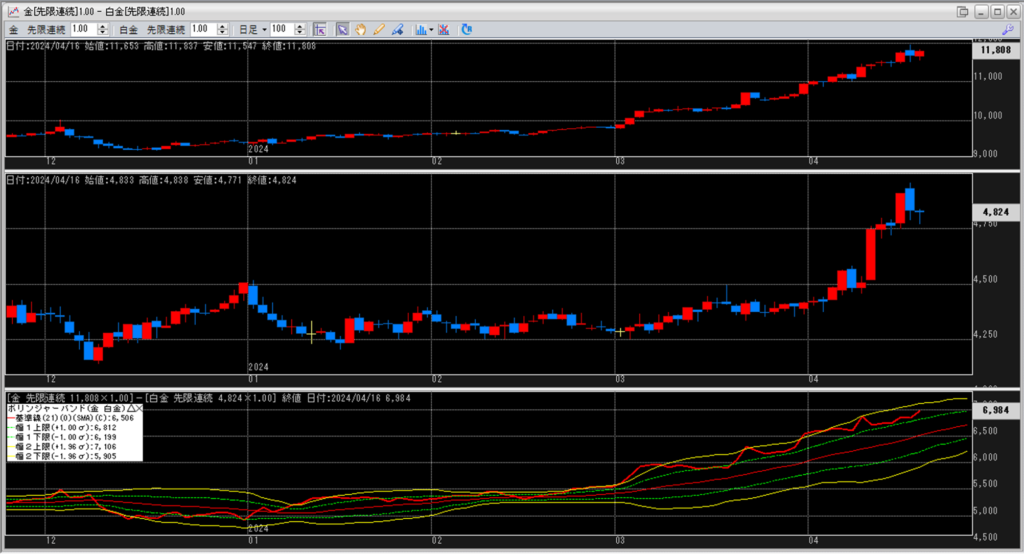Select the arrow pointer cursor tool
The height and width of the screenshot is (554, 1024).
342,30
